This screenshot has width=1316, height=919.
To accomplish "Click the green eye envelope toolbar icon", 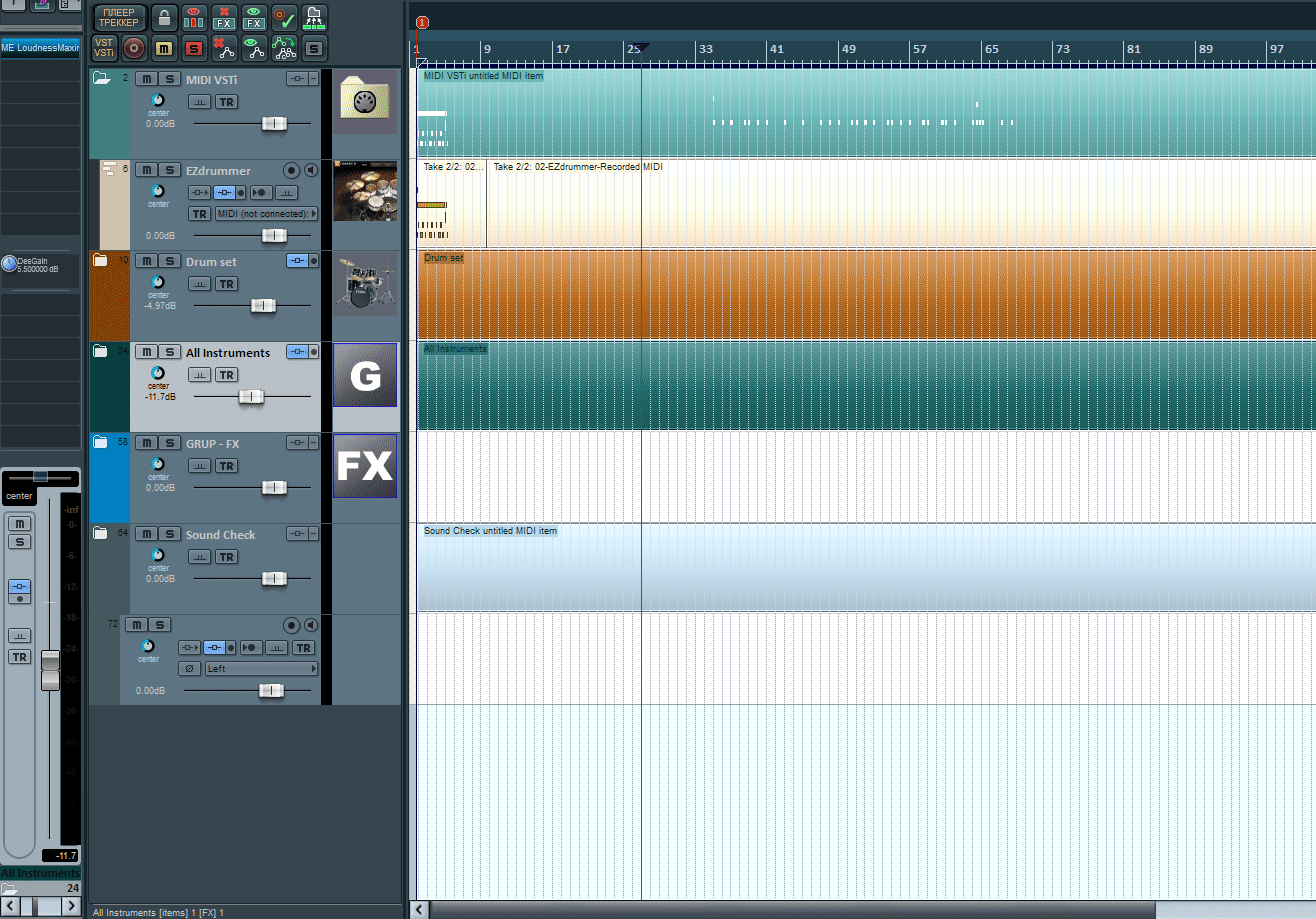I will tap(255, 47).
